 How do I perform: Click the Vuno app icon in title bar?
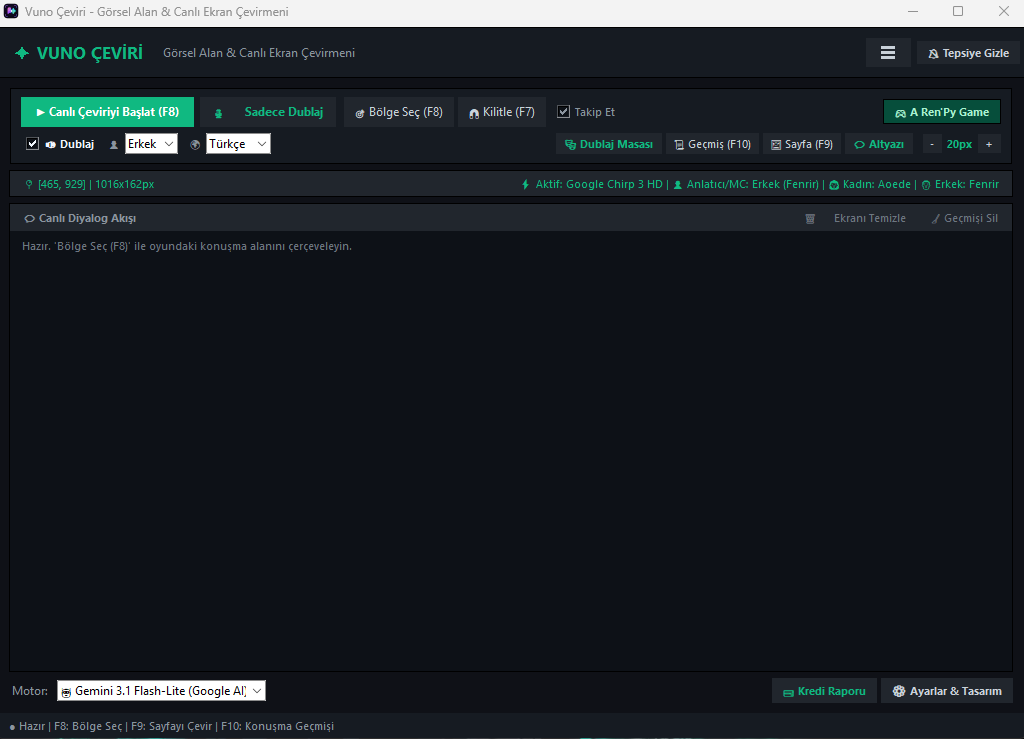click(11, 11)
